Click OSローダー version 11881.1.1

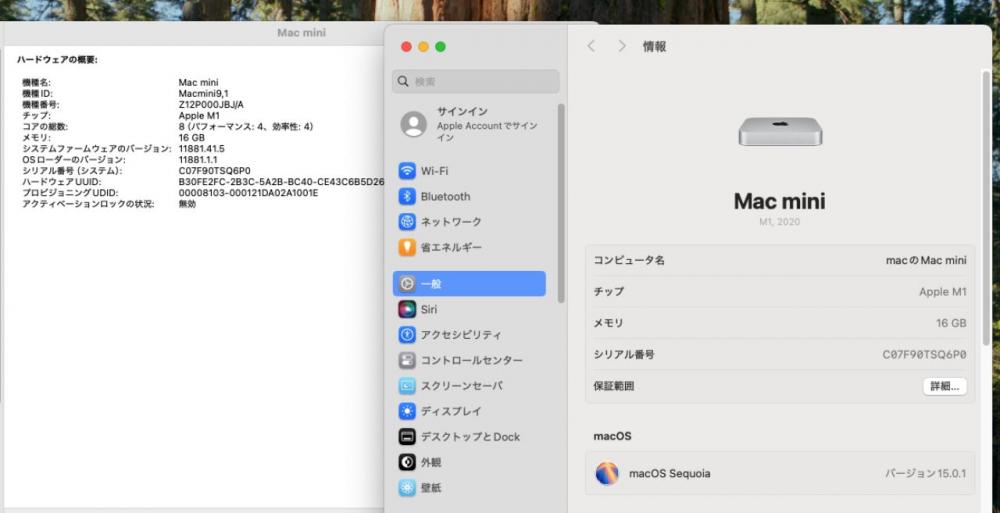tap(198, 160)
